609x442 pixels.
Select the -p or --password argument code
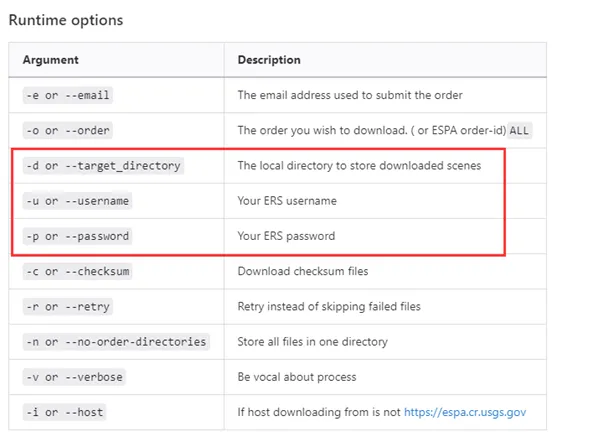pyautogui.click(x=76, y=236)
